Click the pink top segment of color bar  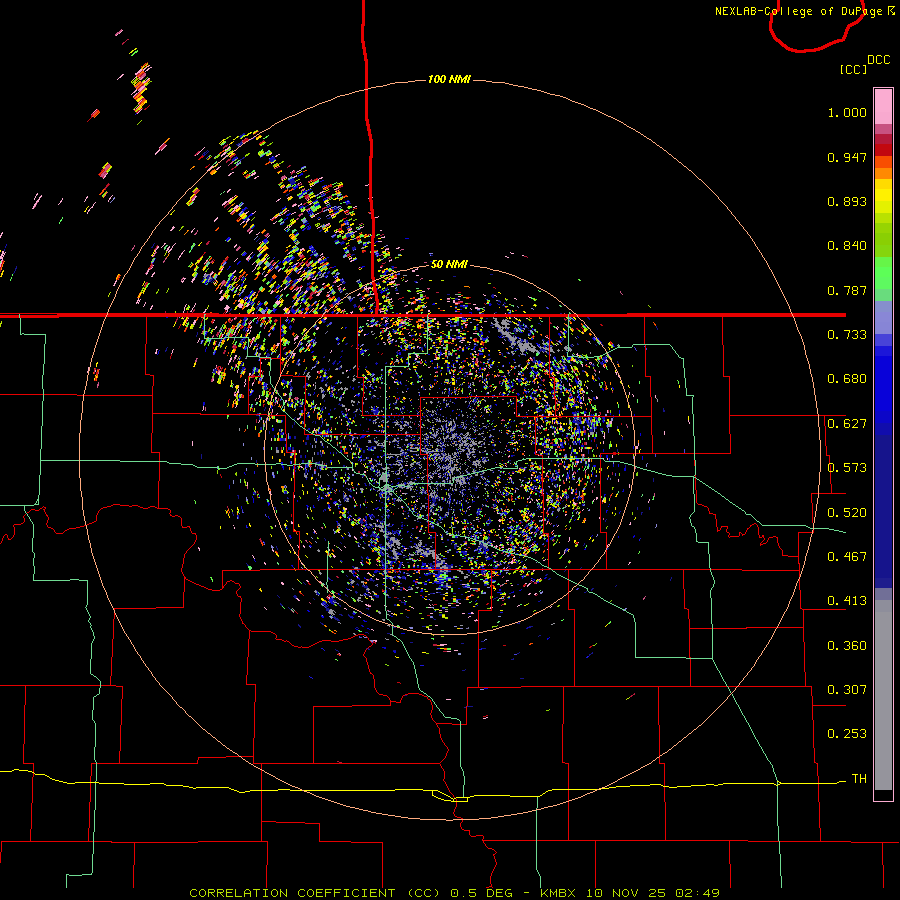click(883, 106)
